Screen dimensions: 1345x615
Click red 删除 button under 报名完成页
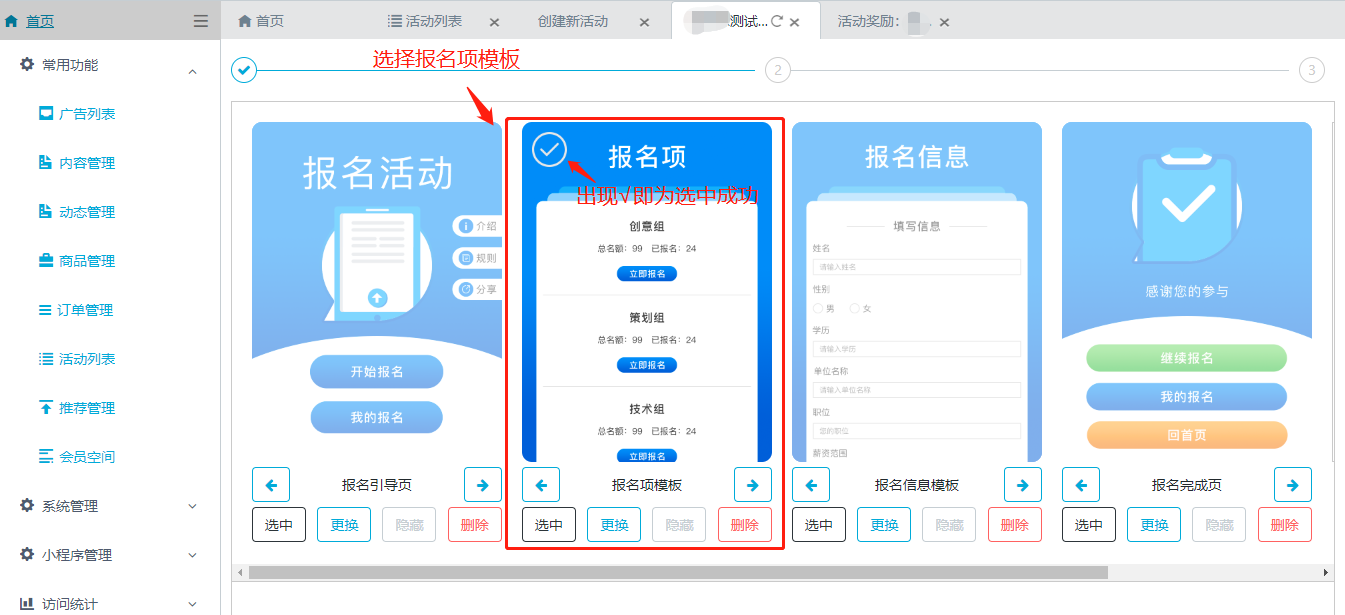[x=1284, y=525]
